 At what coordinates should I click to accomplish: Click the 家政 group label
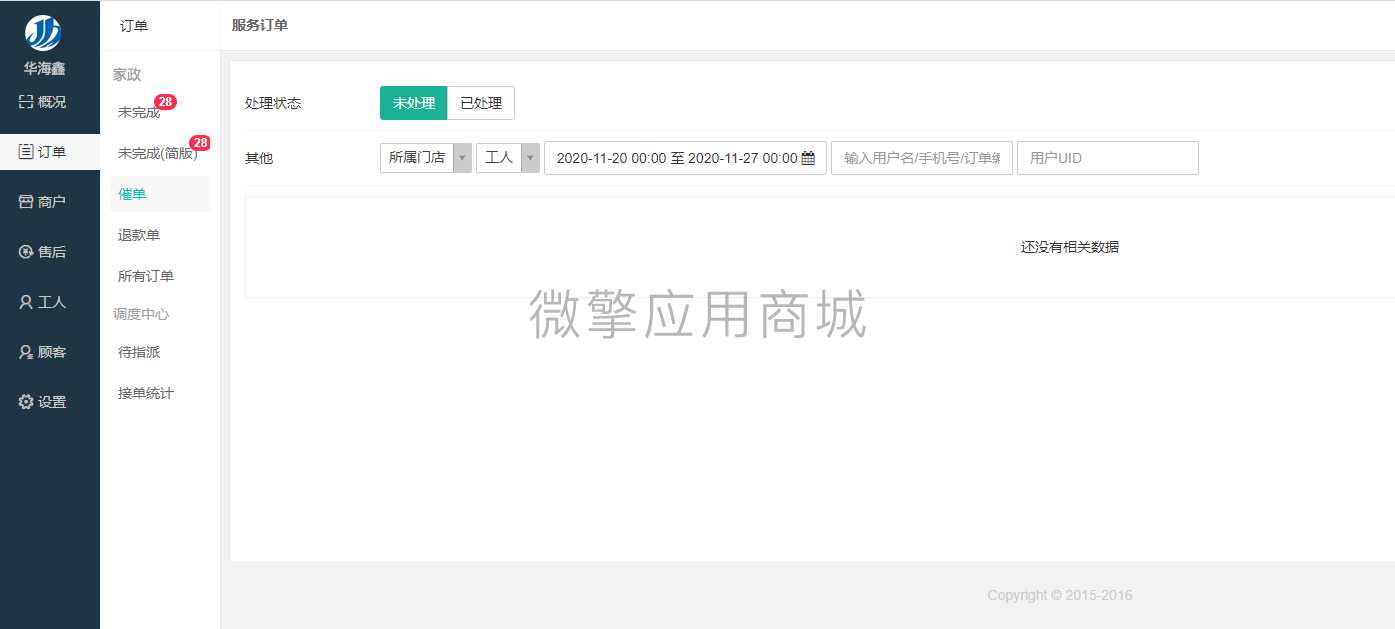click(127, 75)
